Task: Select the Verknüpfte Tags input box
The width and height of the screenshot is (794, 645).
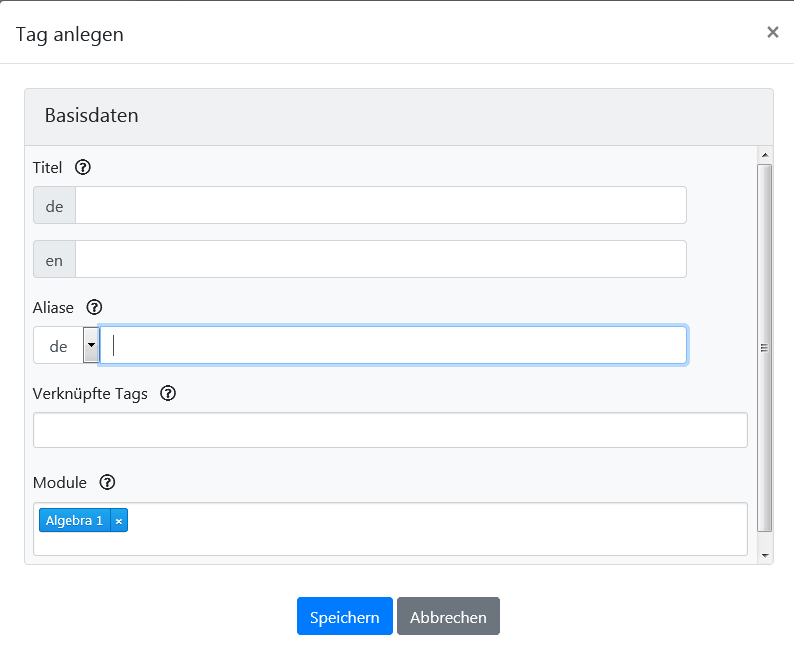Action: (390, 430)
